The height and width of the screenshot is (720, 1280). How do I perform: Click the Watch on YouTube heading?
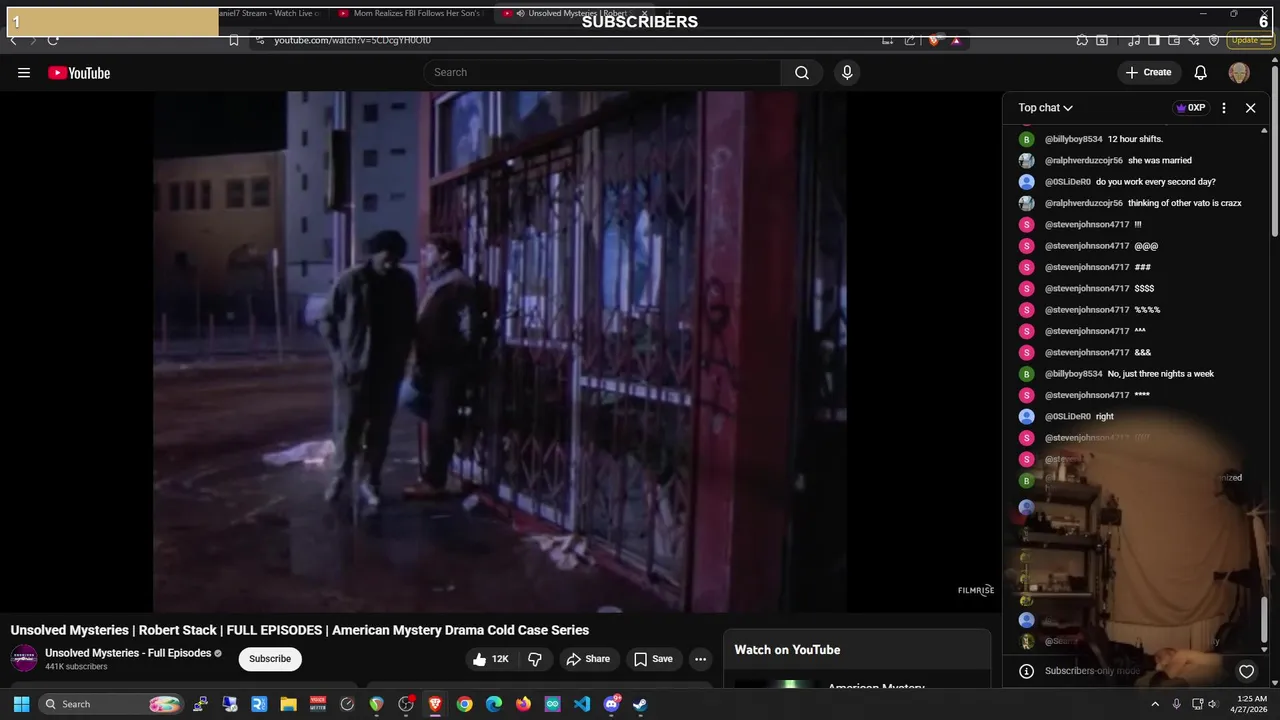787,650
